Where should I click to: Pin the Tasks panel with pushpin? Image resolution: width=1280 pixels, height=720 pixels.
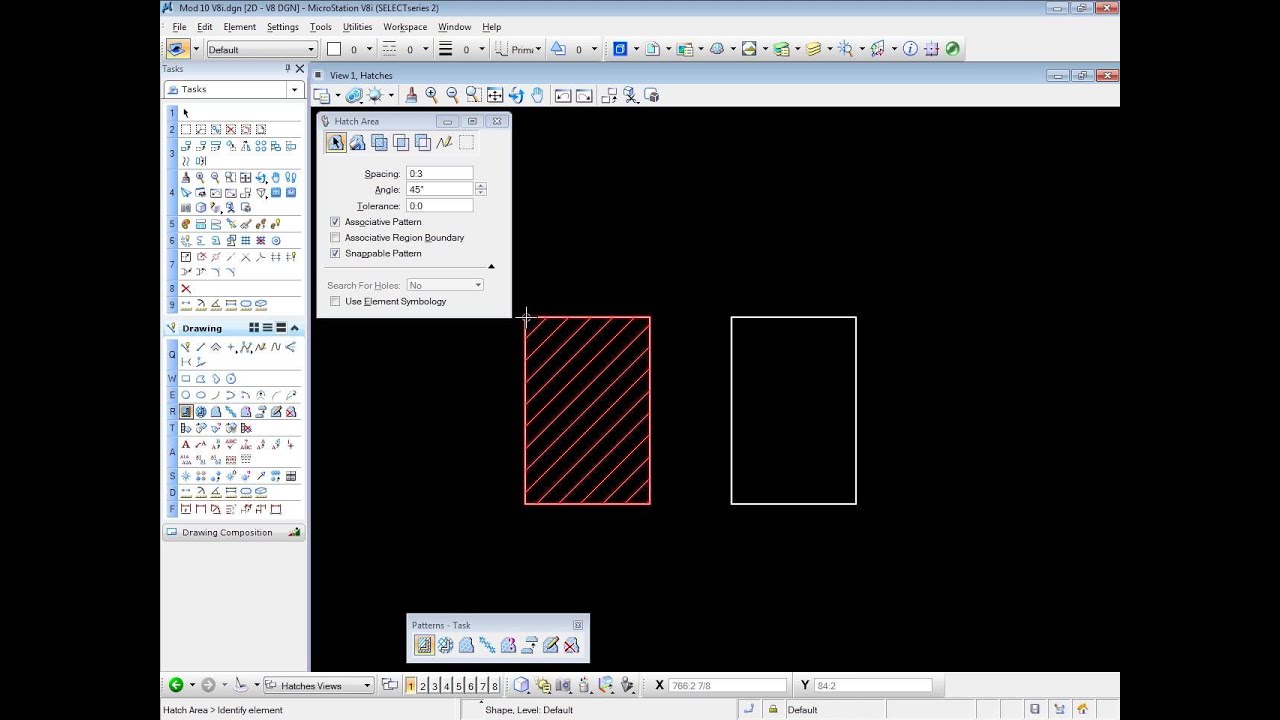pyautogui.click(x=287, y=68)
